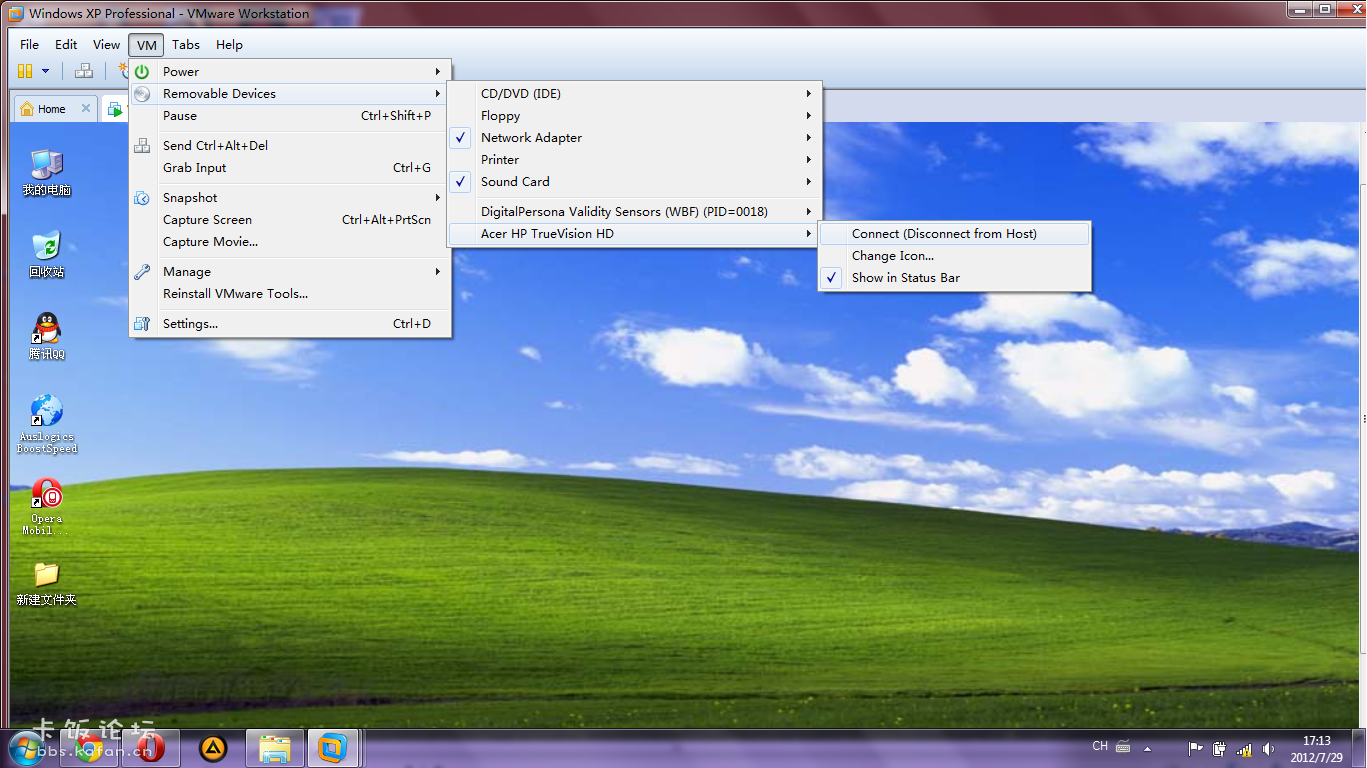1367x768 pixels.
Task: Select Pause in the VM menu
Action: (x=290, y=116)
